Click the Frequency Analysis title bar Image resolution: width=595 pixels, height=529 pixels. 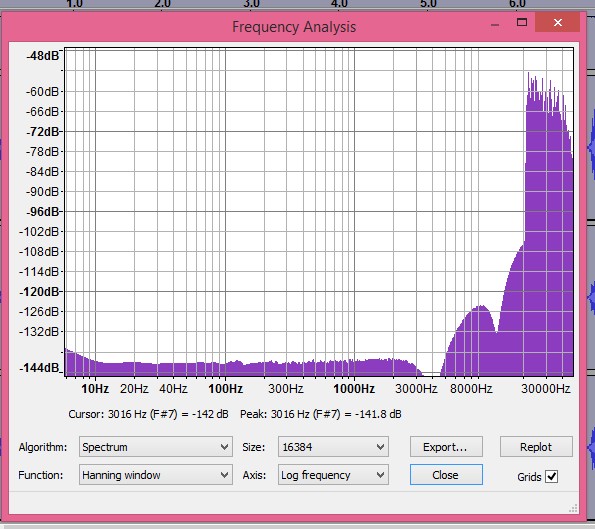click(294, 27)
